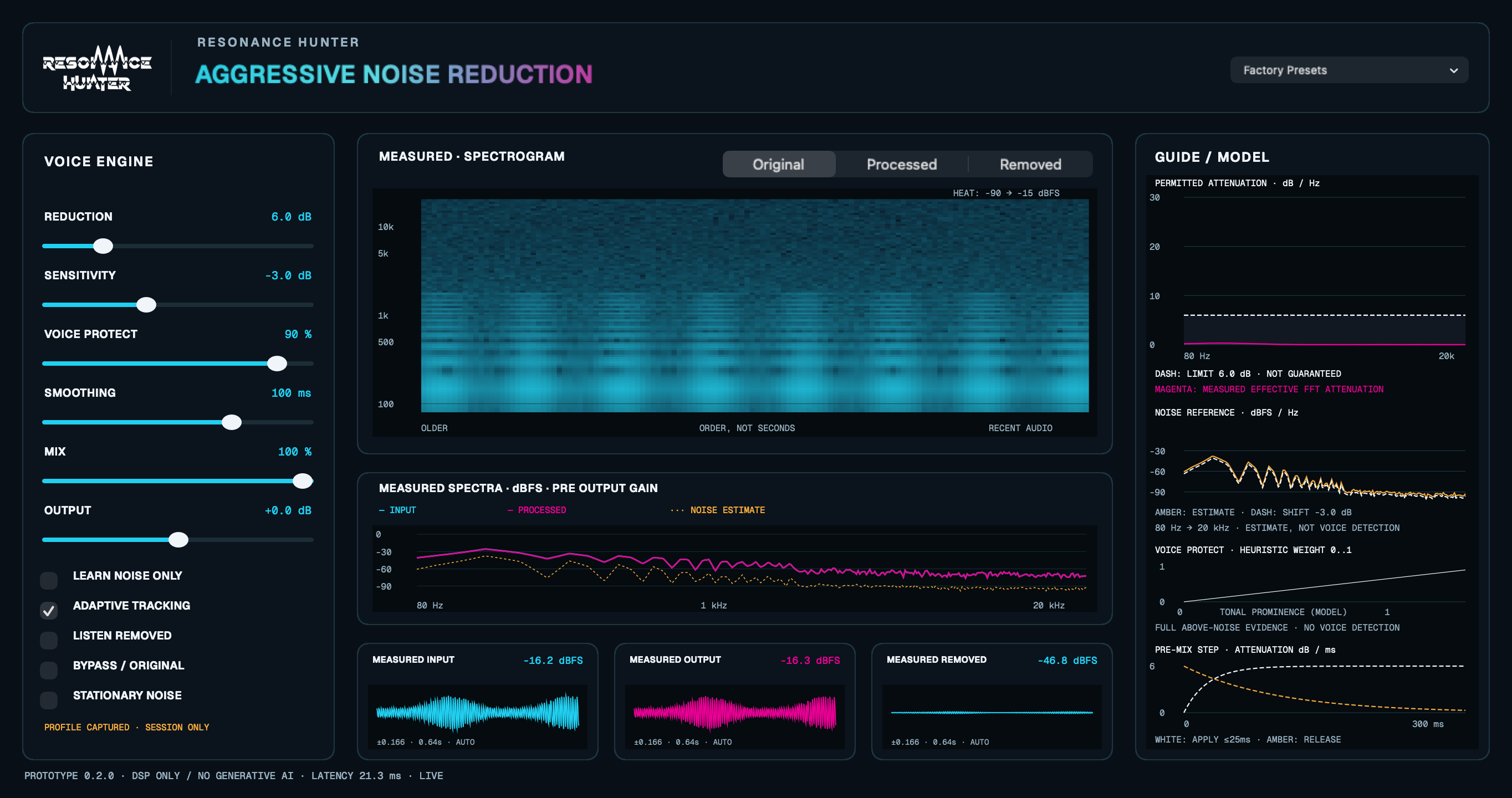Click the -16.3 dBFS output reading
Image resolution: width=1512 pixels, height=798 pixels.
pos(810,660)
